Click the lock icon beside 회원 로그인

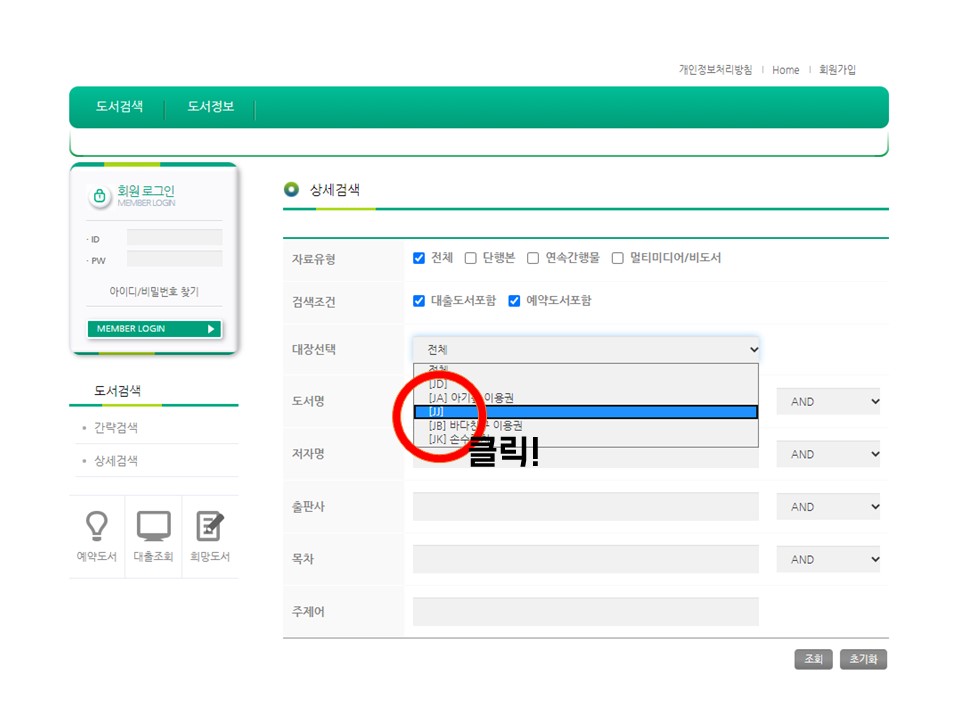[x=99, y=196]
